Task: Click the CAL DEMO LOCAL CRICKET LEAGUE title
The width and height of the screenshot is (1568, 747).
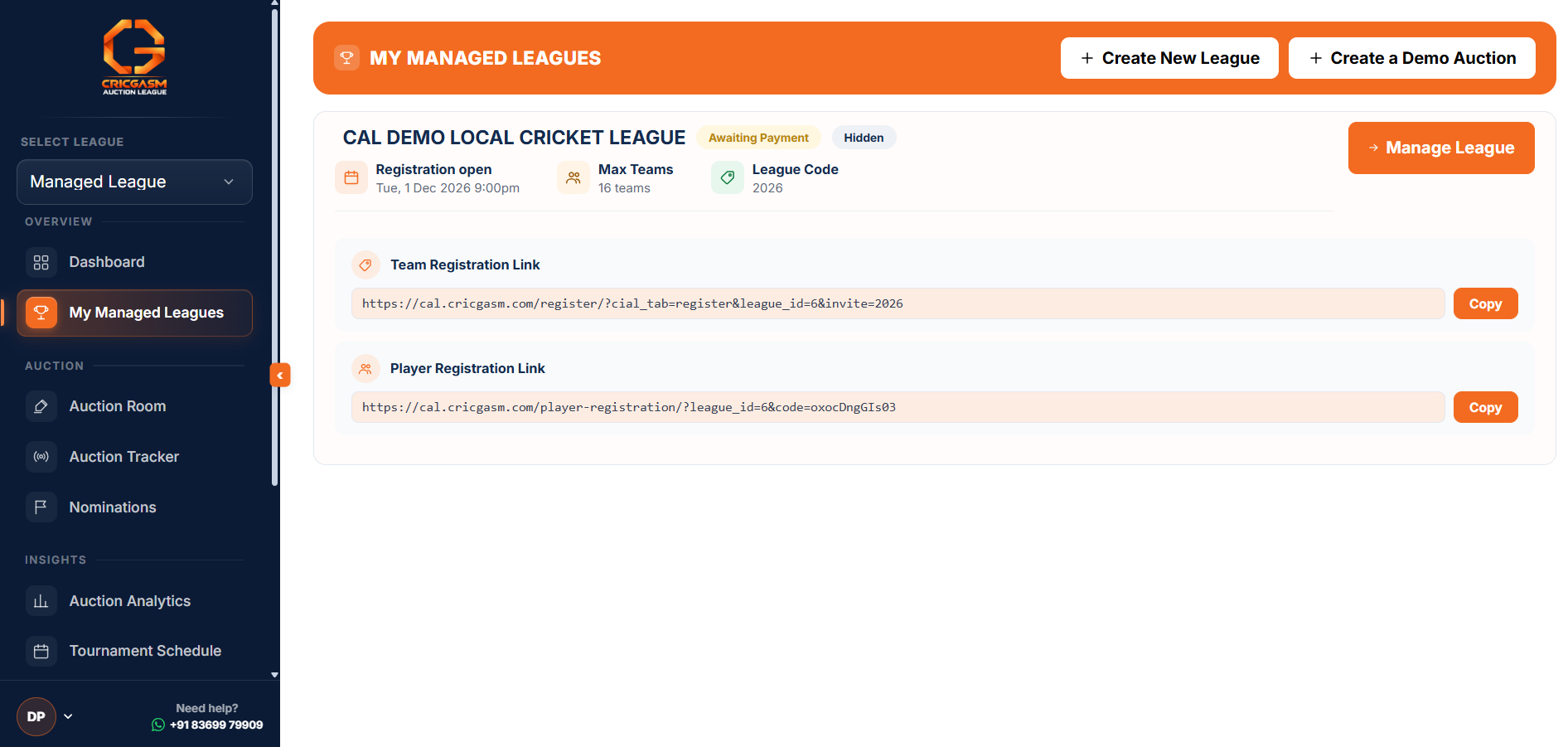Action: coord(515,138)
